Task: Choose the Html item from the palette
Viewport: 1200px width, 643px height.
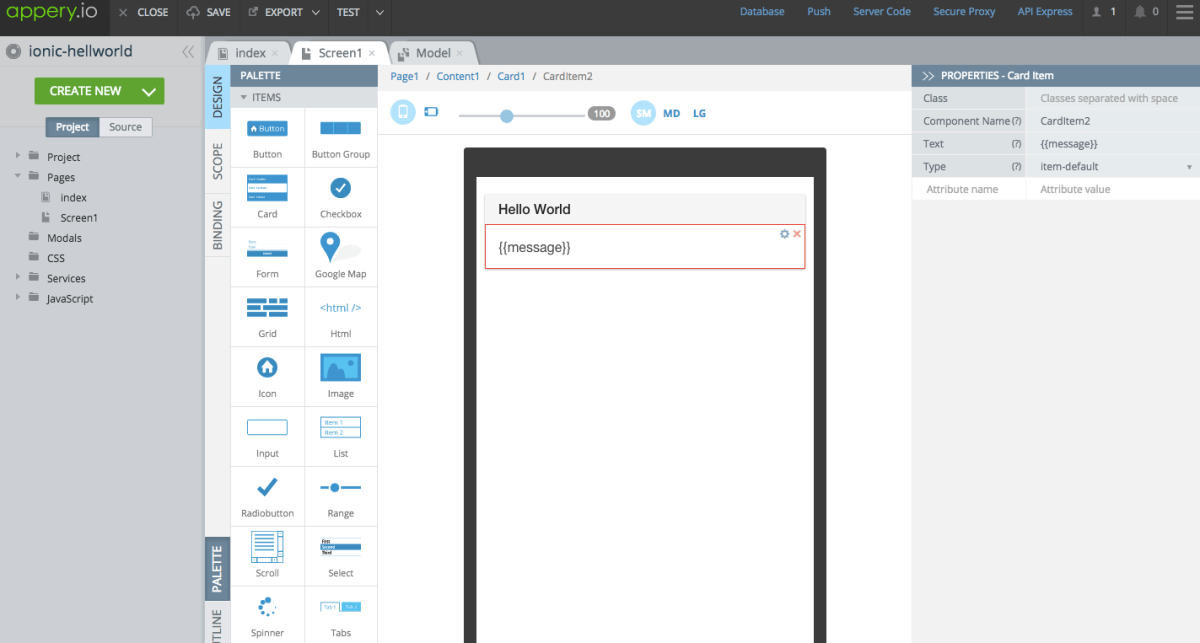Action: pos(340,316)
